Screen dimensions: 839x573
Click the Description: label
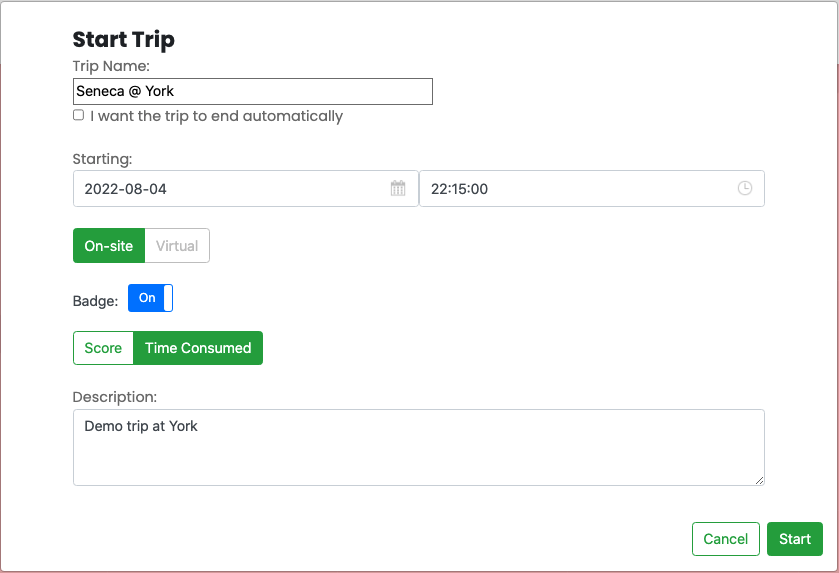click(115, 397)
